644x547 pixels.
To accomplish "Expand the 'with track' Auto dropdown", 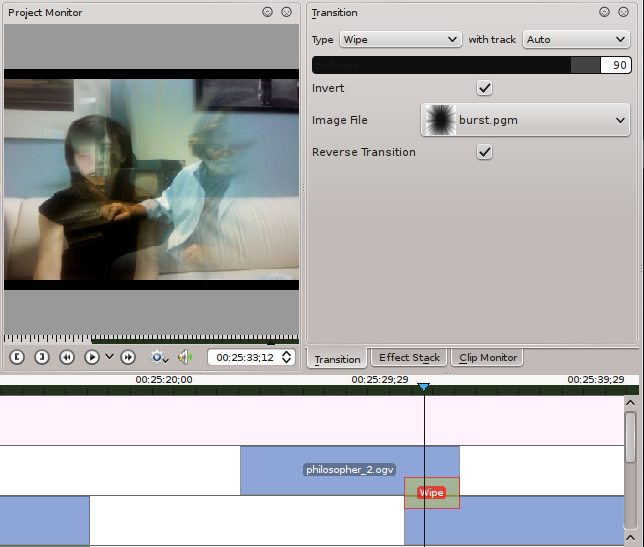I will (x=575, y=39).
